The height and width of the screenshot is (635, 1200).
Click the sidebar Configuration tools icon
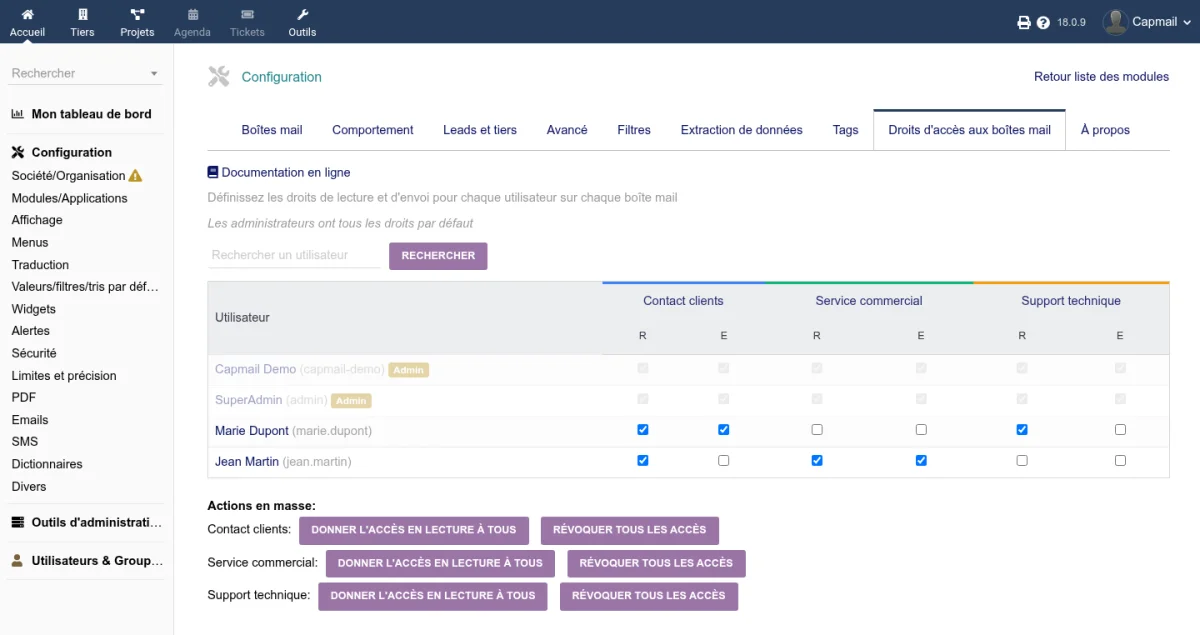(x=18, y=153)
